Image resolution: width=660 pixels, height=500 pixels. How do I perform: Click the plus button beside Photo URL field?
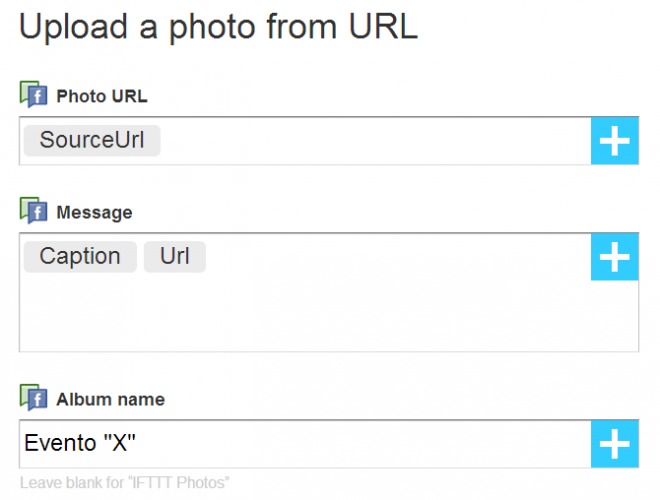point(615,141)
